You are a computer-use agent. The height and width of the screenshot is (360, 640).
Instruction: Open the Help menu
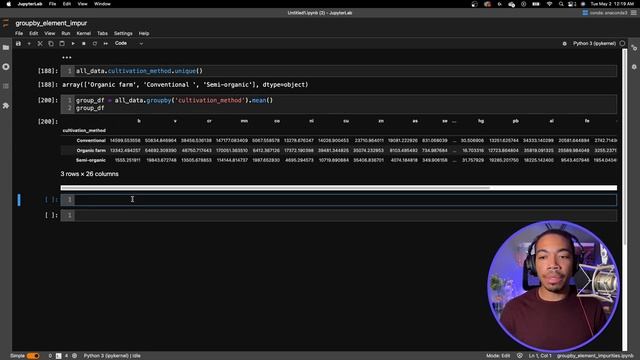[144, 33]
